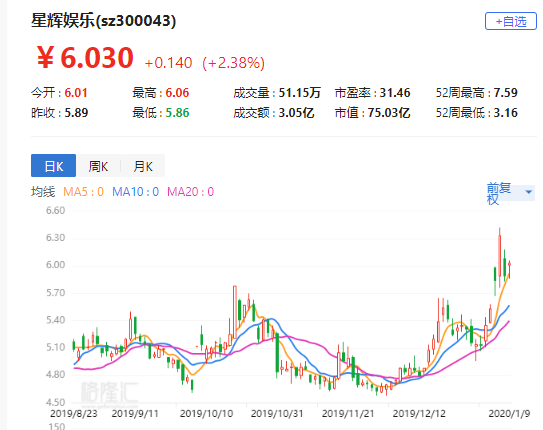Click the 2019/12/12 date axis label
Image resolution: width=543 pixels, height=430 pixels.
pos(419,413)
